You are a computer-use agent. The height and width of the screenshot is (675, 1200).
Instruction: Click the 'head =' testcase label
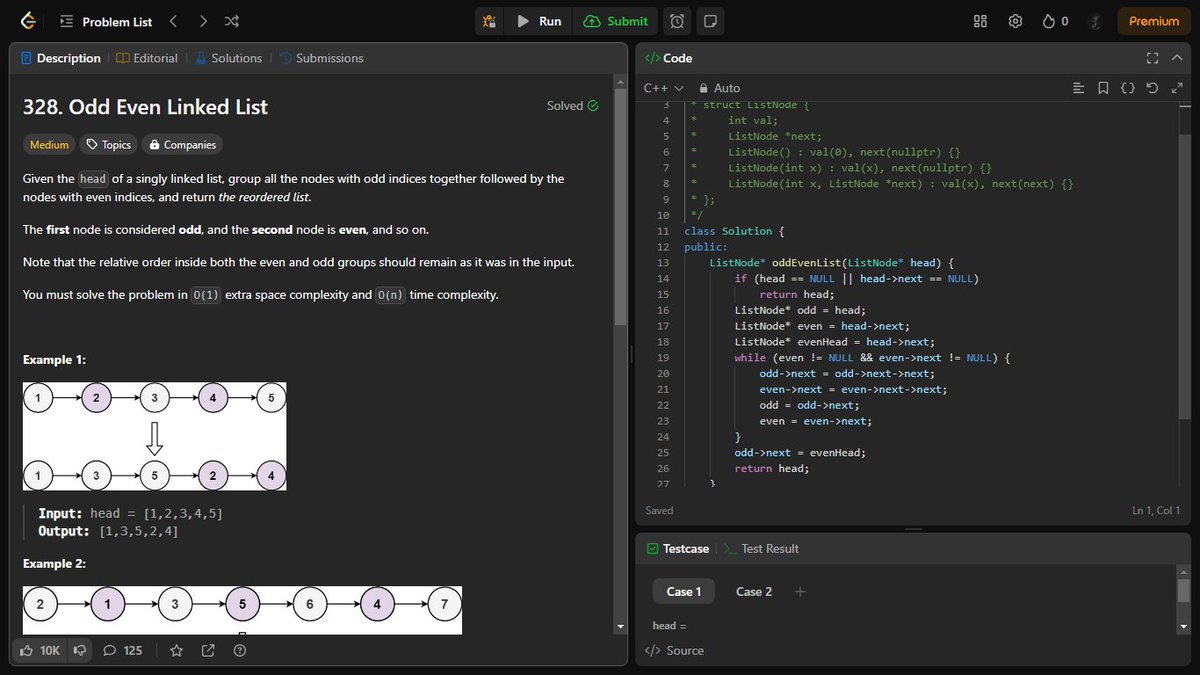669,625
